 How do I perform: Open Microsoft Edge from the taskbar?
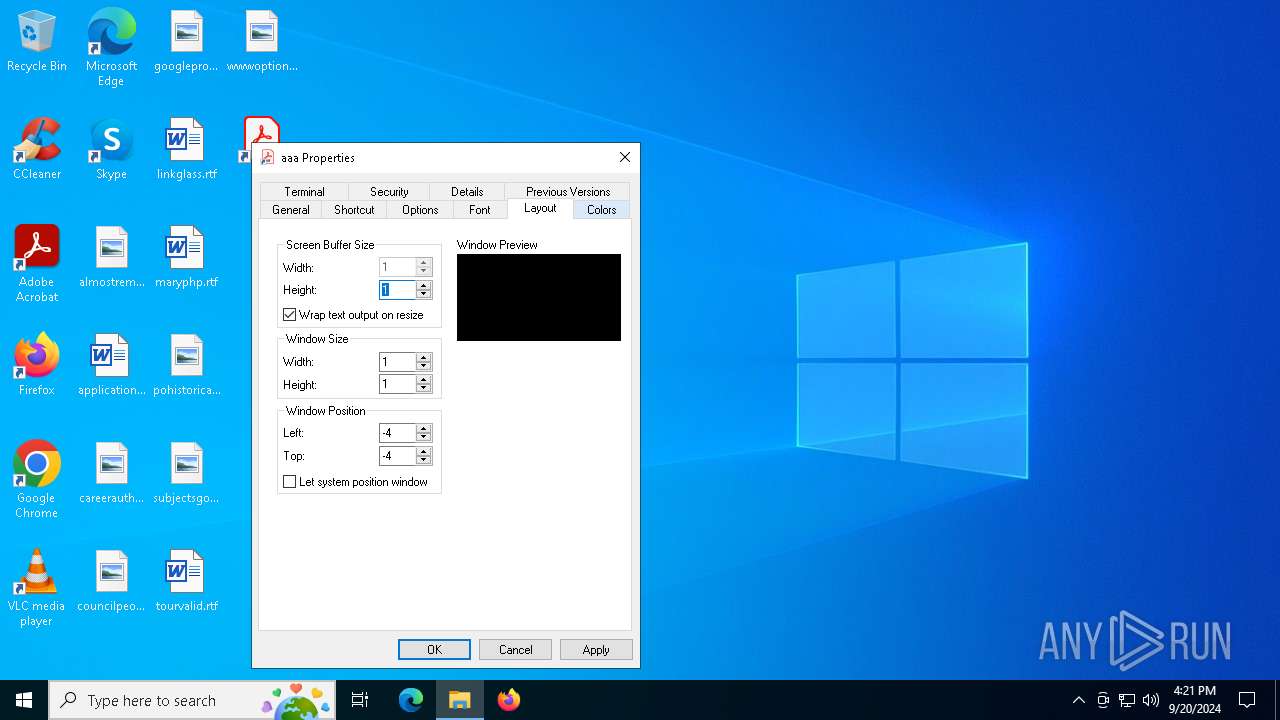click(411, 700)
